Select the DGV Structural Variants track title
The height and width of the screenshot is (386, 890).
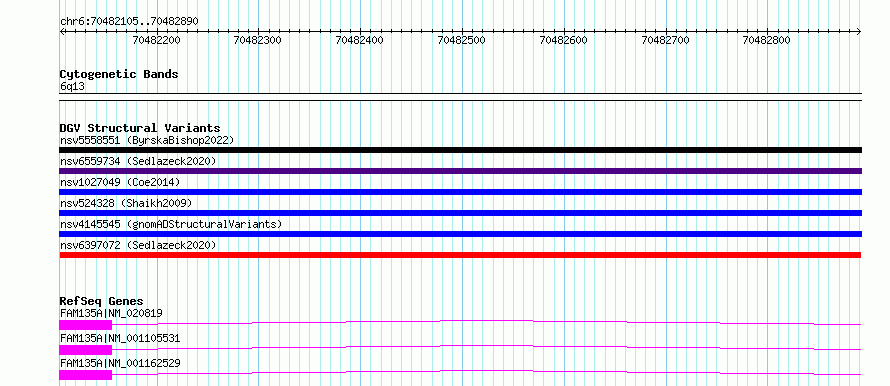(140, 128)
